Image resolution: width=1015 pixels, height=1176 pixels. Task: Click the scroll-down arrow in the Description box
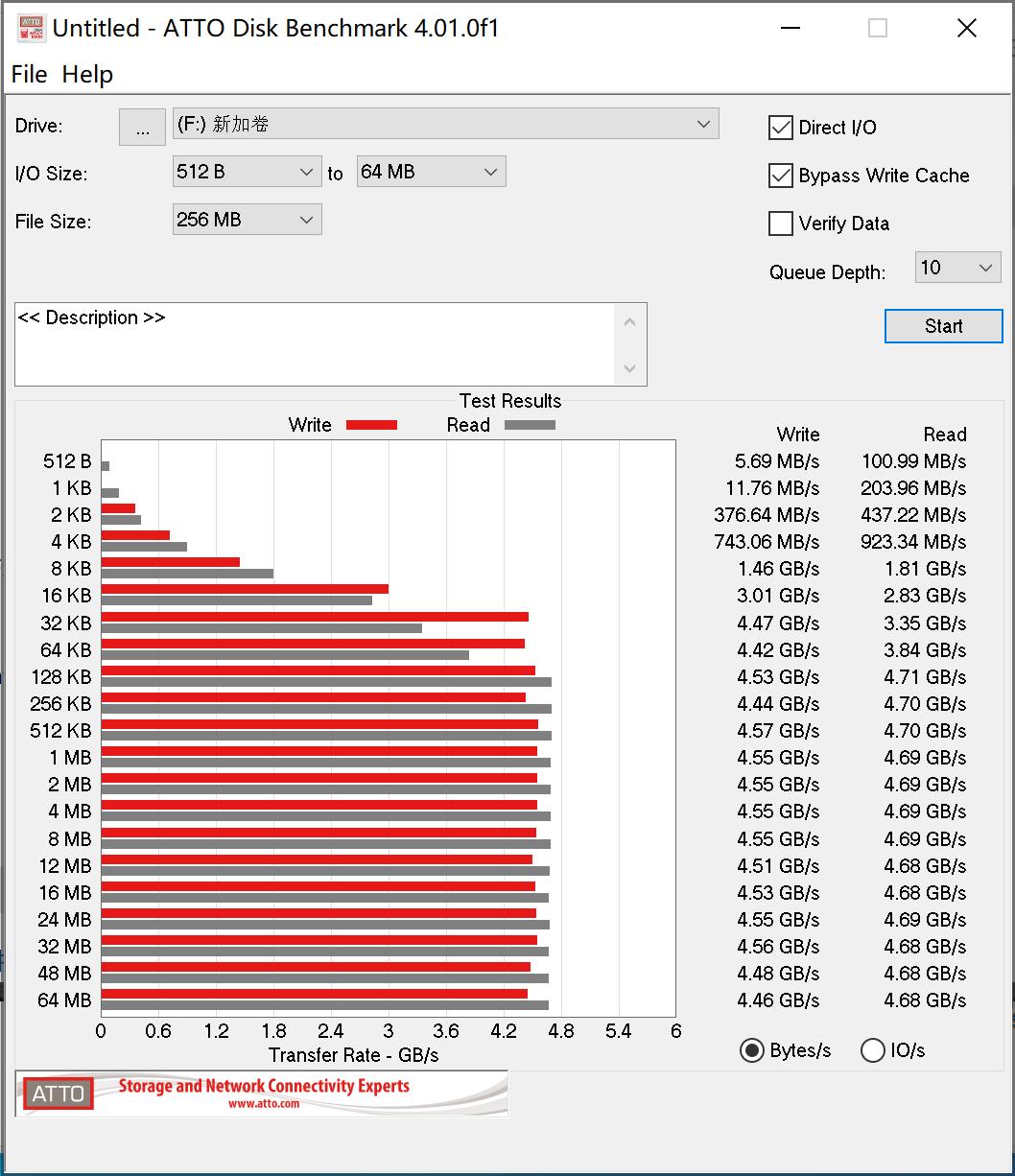tap(630, 368)
